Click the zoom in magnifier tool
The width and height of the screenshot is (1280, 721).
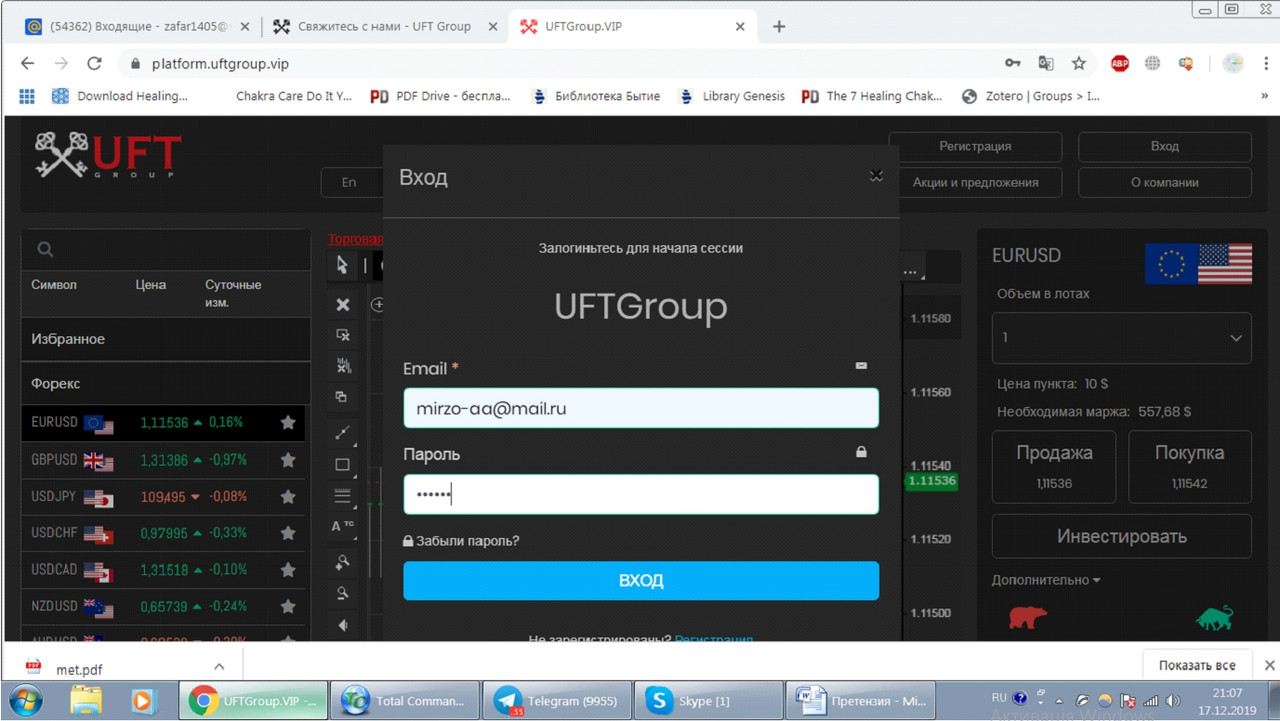[342, 562]
